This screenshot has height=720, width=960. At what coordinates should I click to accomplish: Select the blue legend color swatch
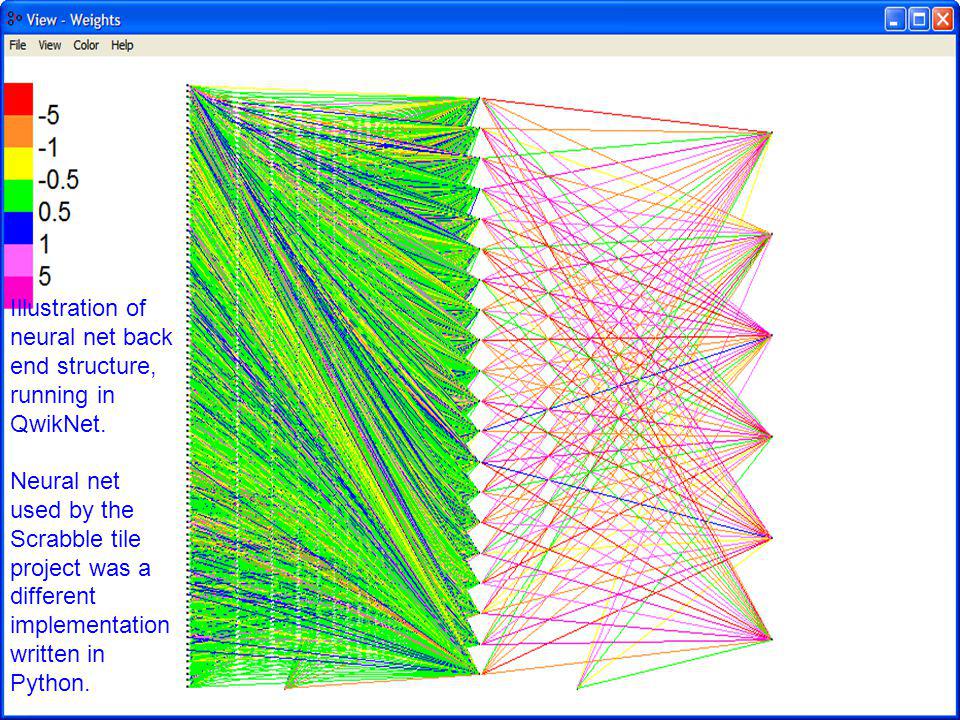click(x=18, y=228)
